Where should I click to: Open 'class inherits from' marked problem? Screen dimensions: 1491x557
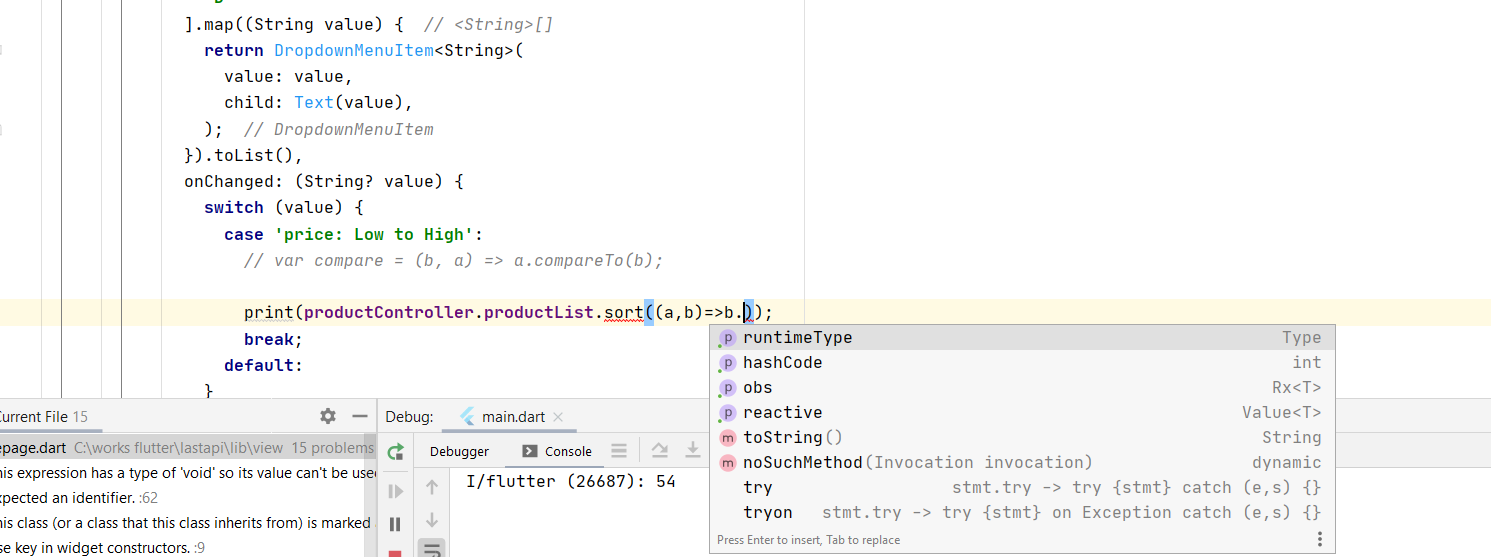pyautogui.click(x=187, y=523)
